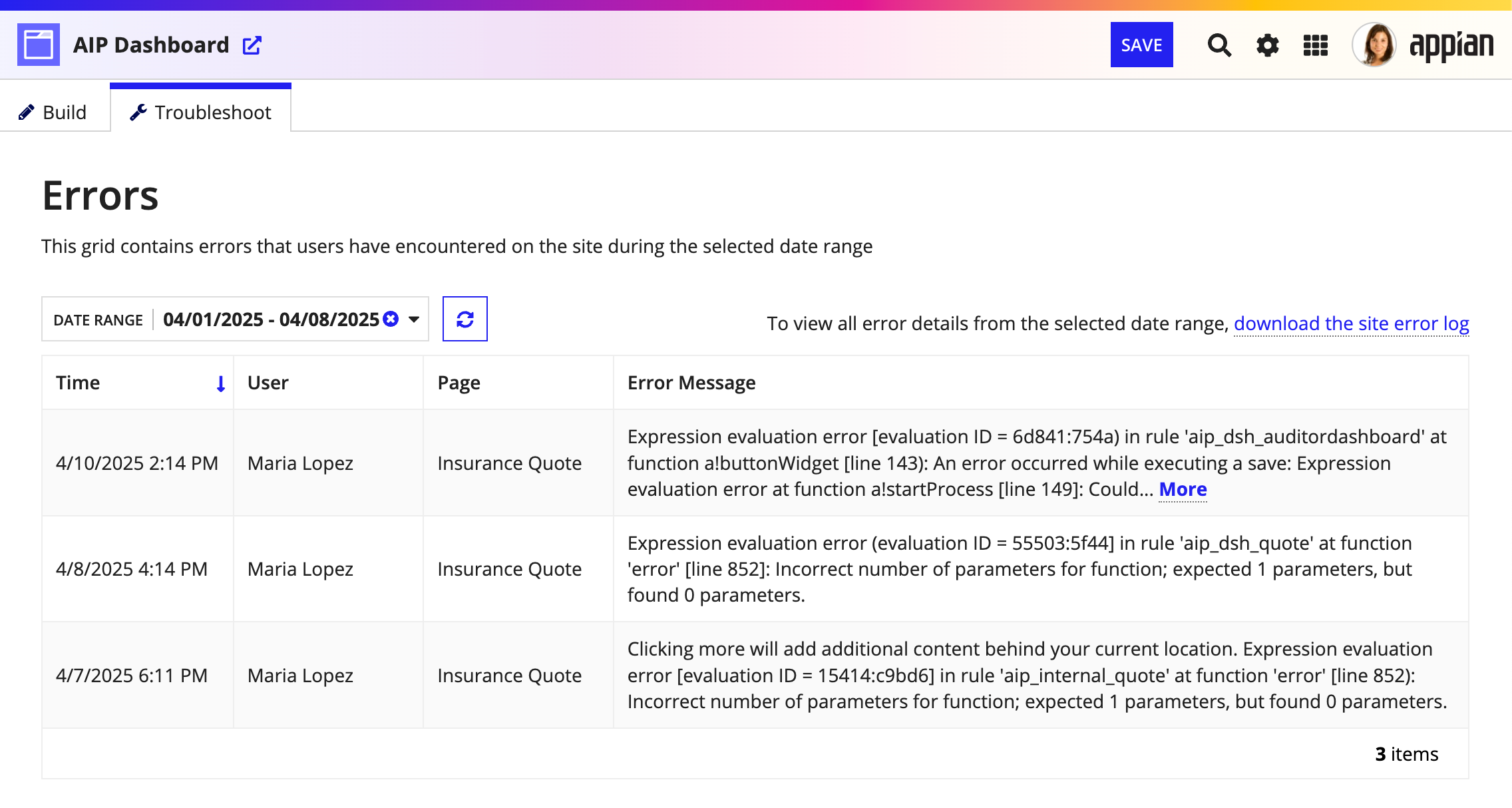Viewport: 1512px width, 808px height.
Task: Click the Appian logo
Action: coord(1451,46)
